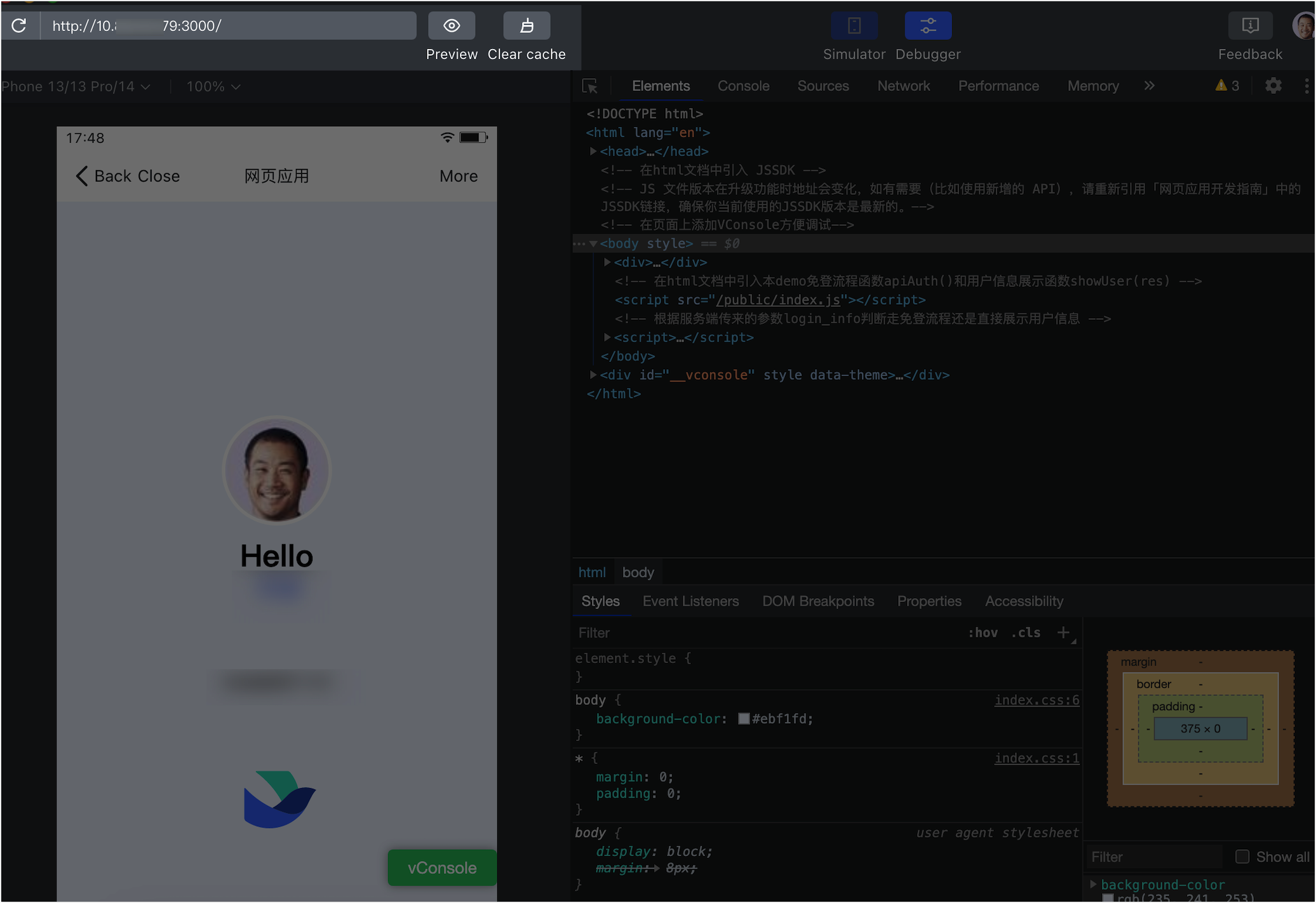
Task: Expand computed background-color property
Action: [1093, 884]
